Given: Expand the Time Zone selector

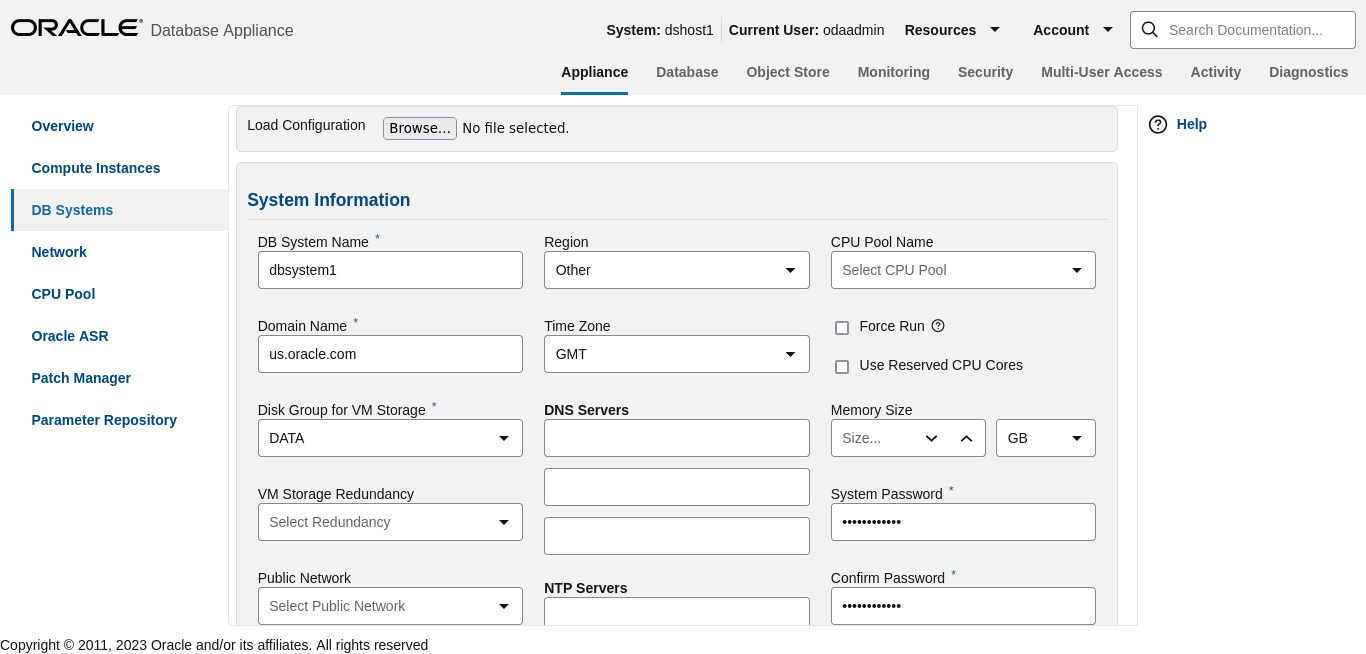Looking at the screenshot, I should click(x=789, y=353).
